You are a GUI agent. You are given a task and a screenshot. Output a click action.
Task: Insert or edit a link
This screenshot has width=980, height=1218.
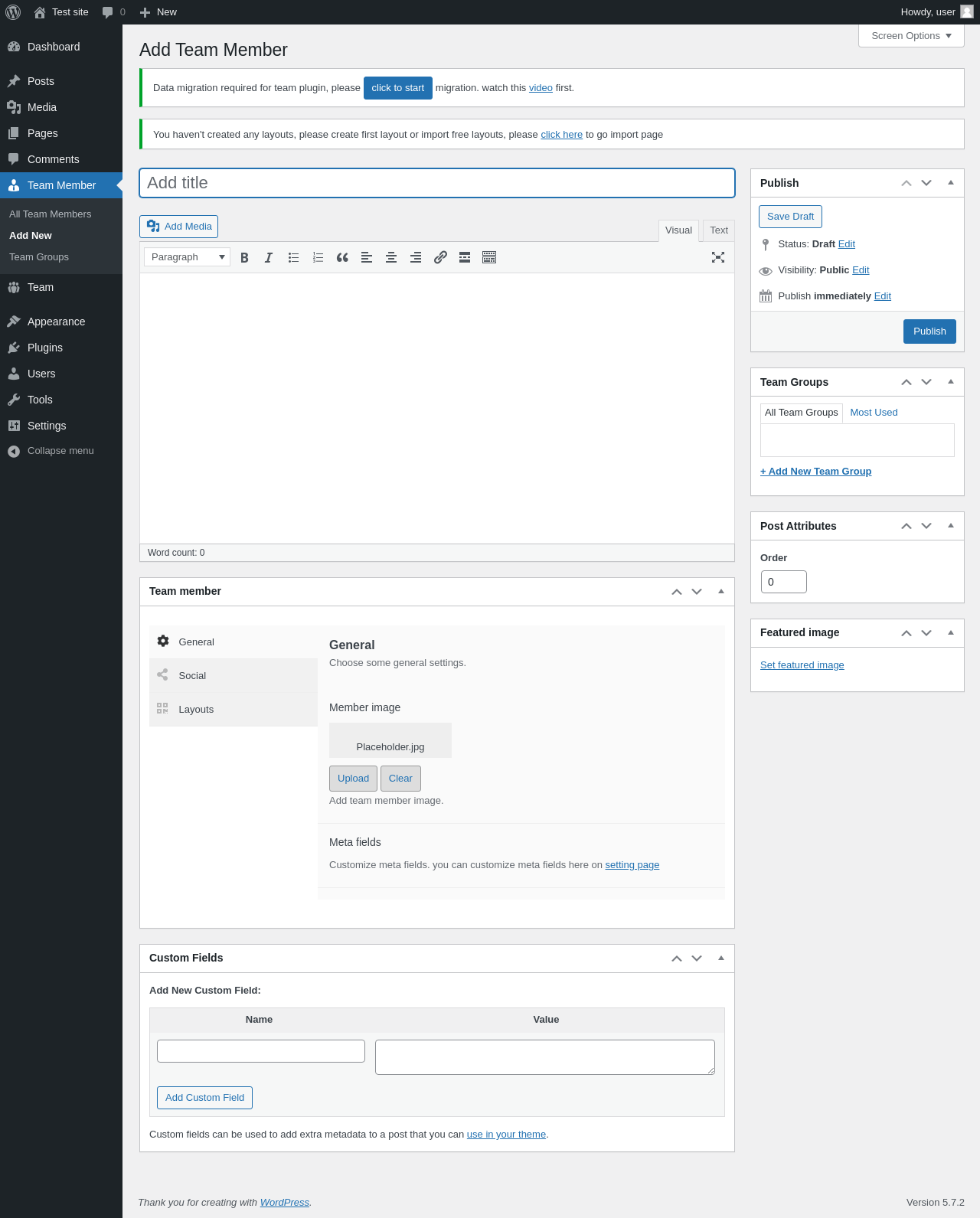click(440, 257)
